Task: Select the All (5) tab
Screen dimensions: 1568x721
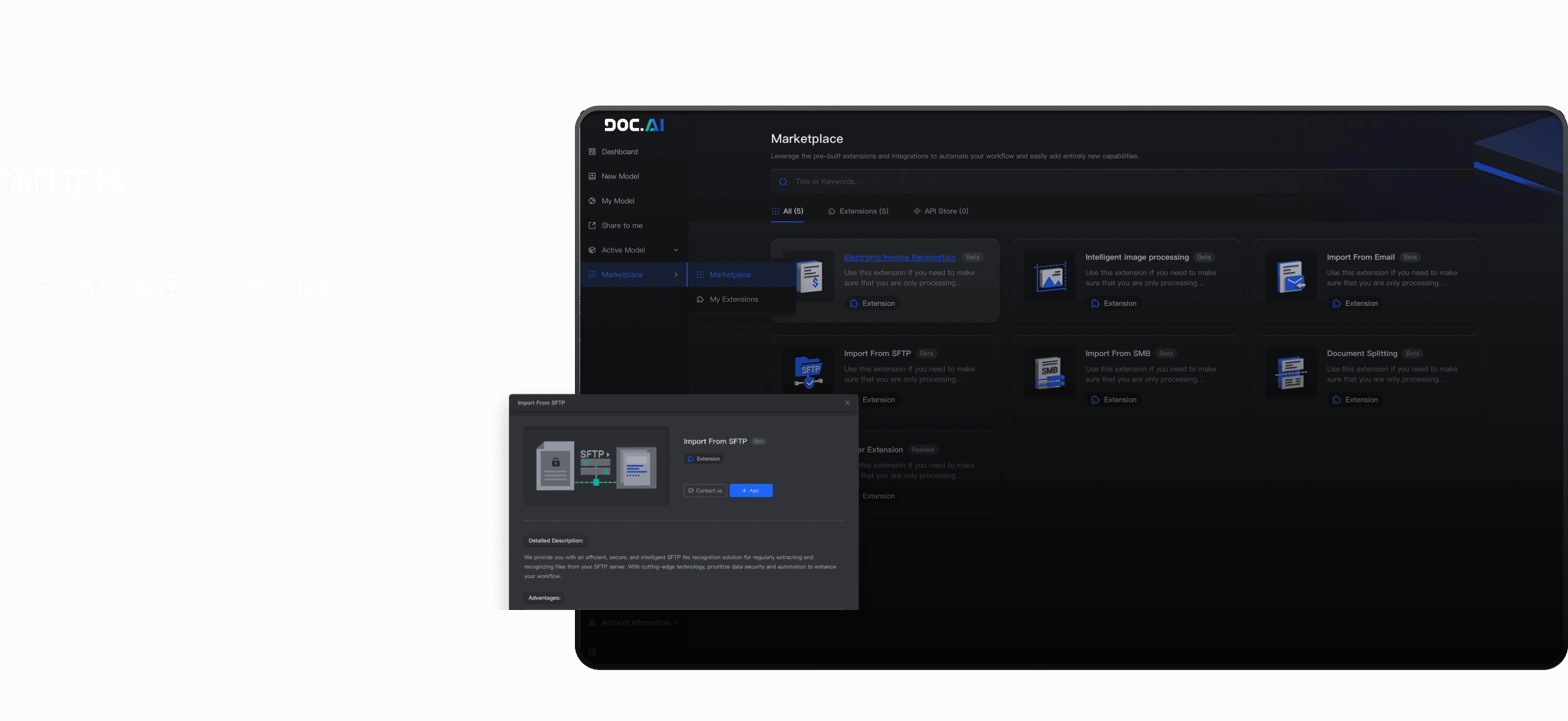Action: [787, 211]
